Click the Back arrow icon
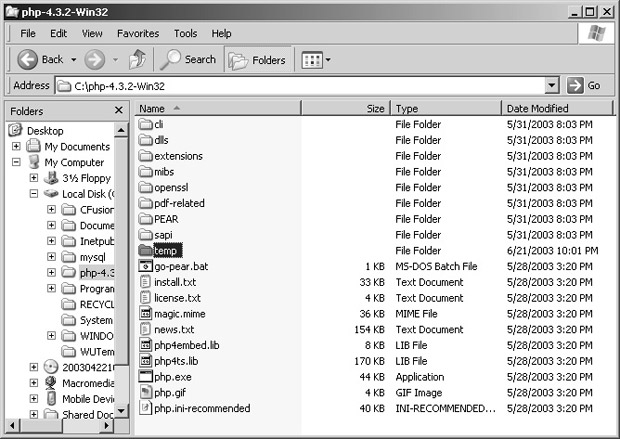620x439 pixels. pos(27,60)
